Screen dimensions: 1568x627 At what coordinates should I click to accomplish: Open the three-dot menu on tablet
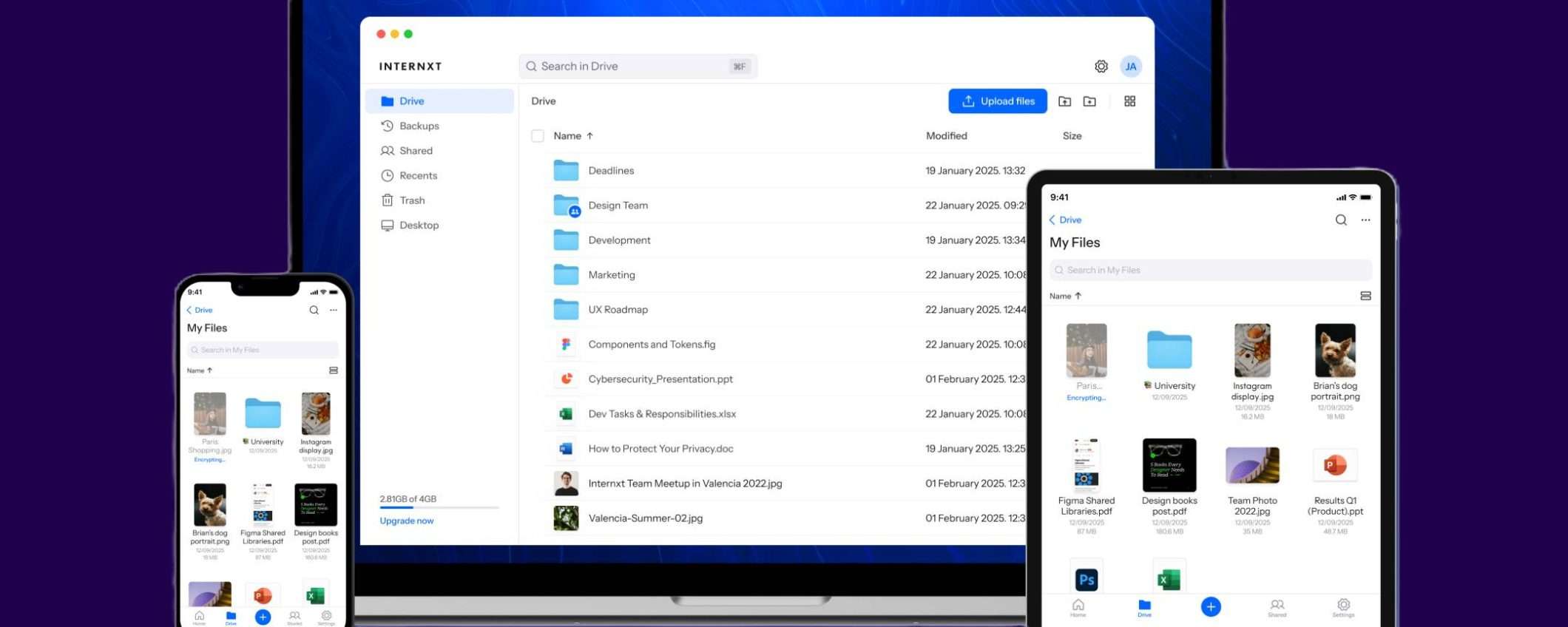tap(1365, 220)
